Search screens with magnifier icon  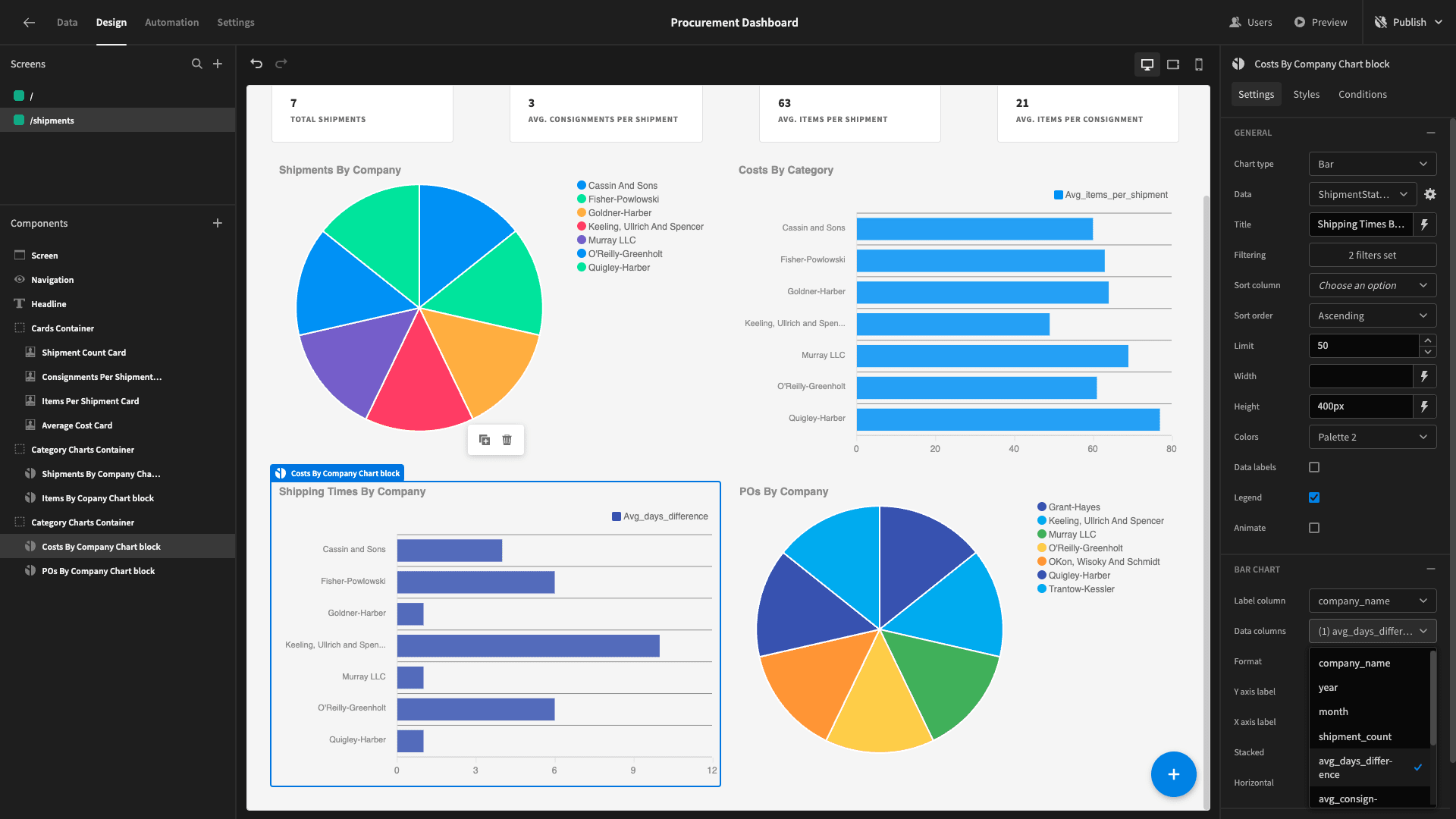[197, 64]
